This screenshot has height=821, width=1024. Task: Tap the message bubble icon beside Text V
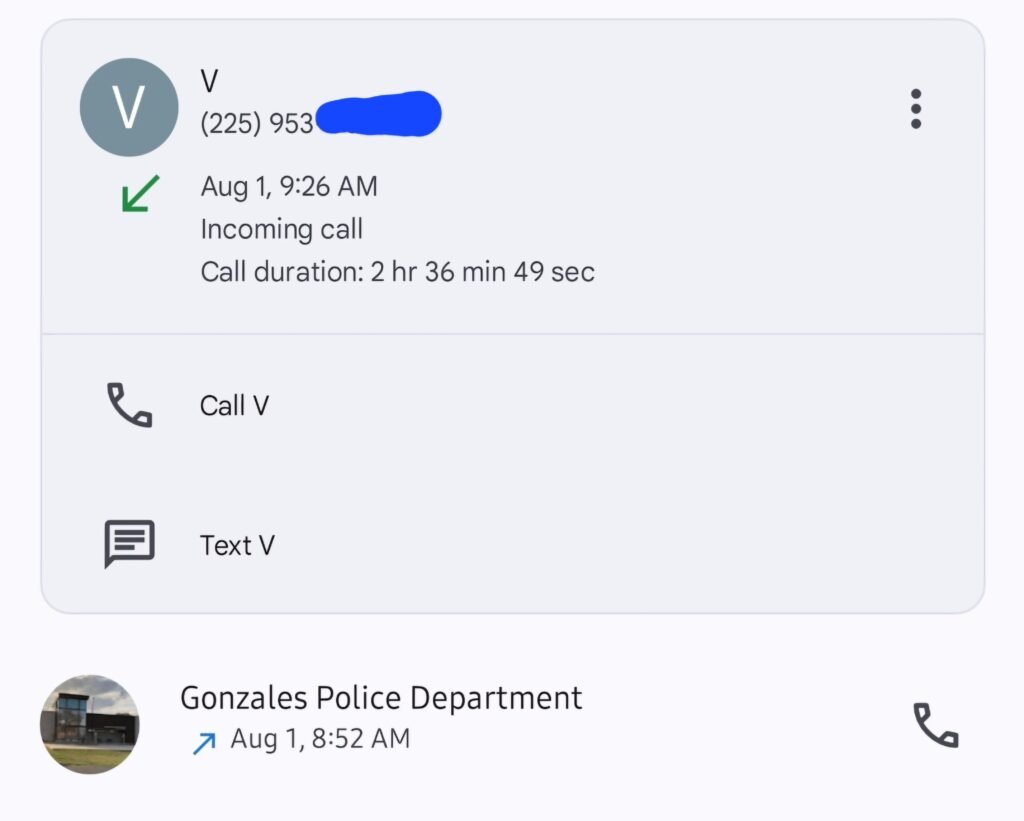tap(129, 544)
